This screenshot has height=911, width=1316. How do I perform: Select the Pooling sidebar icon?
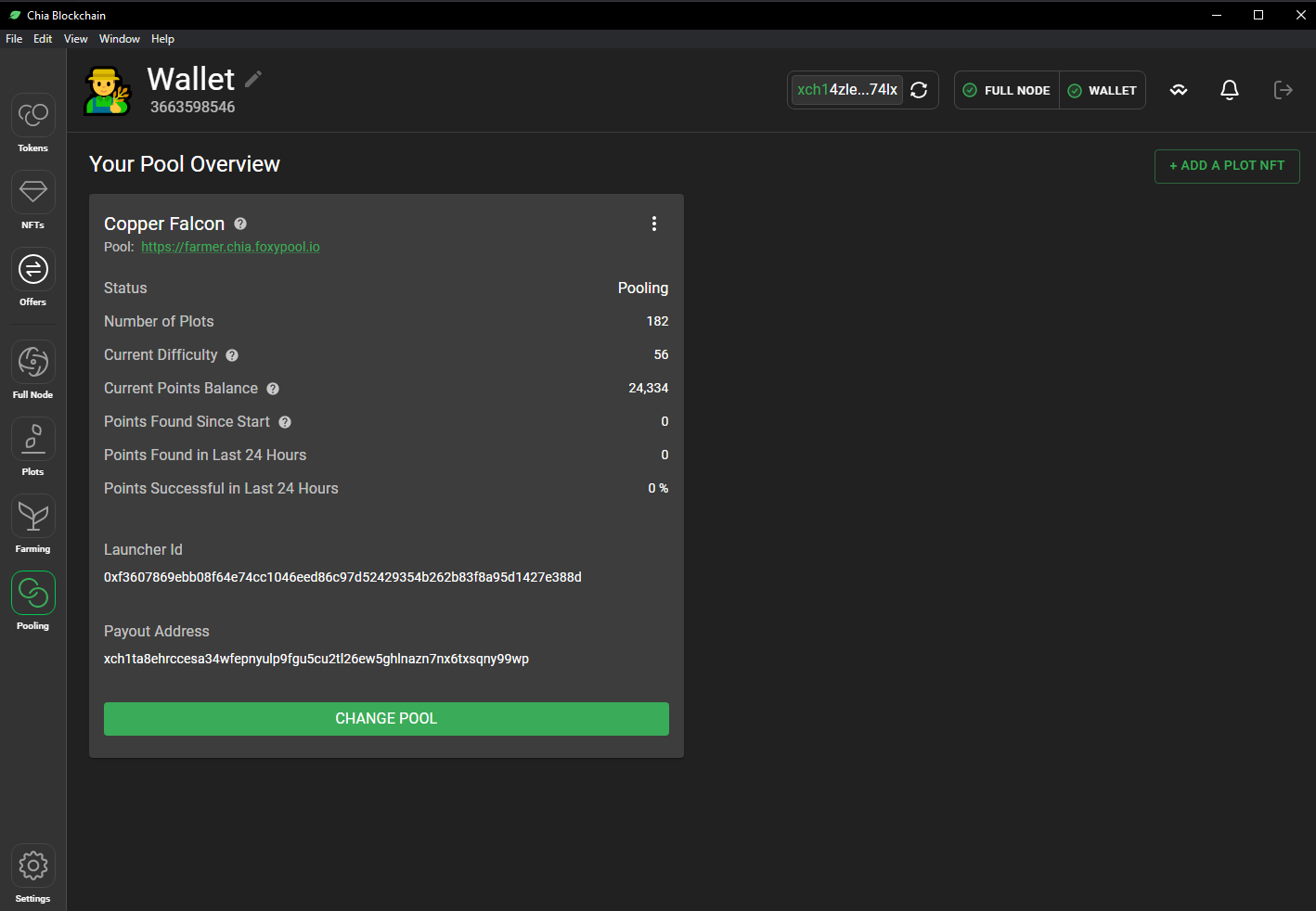(x=33, y=594)
